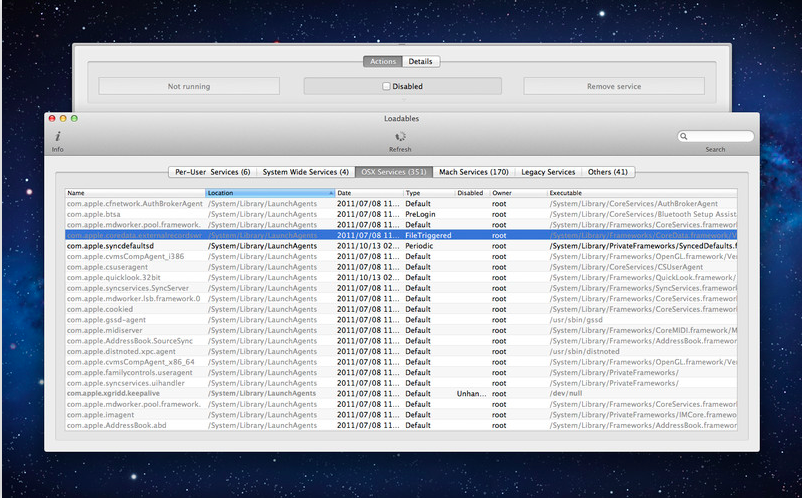The height and width of the screenshot is (498, 802).
Task: Select com.apple.cfnetwork.AuthBrokerAgent row
Action: [401, 203]
